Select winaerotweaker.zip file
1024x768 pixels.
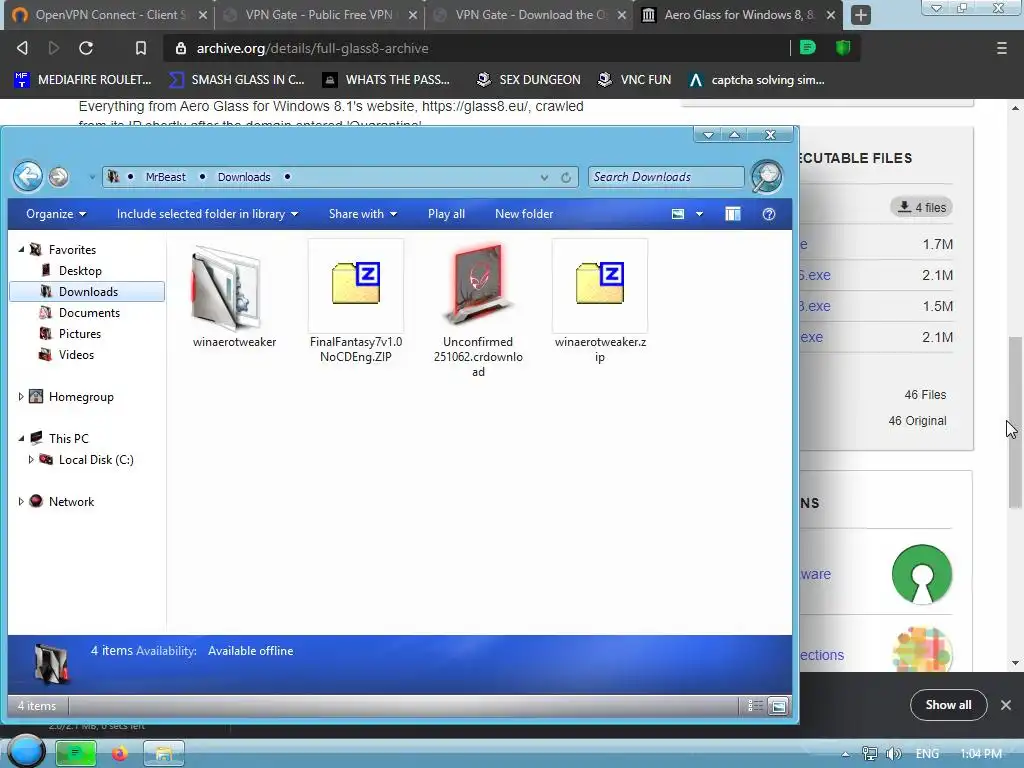click(x=600, y=302)
